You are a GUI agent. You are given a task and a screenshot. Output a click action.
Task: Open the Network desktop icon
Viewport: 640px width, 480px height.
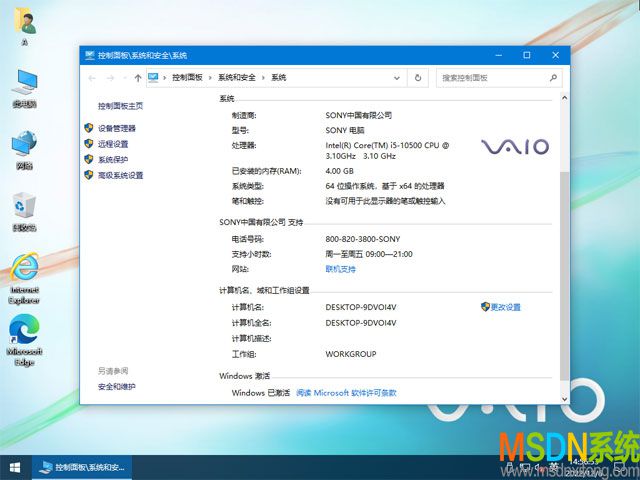24,149
